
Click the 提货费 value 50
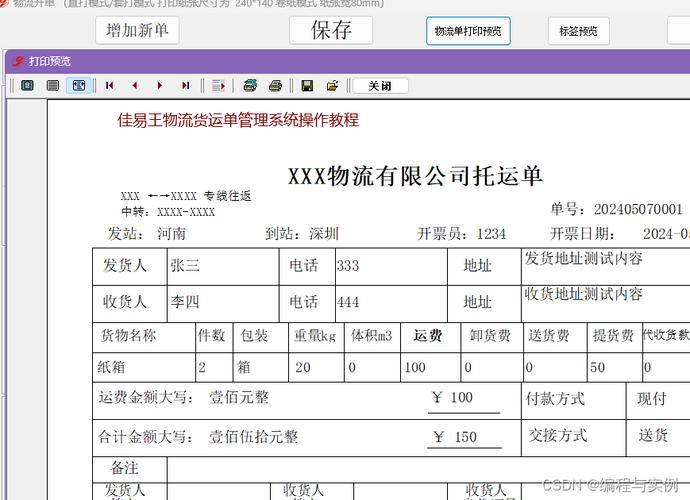[x=597, y=368]
